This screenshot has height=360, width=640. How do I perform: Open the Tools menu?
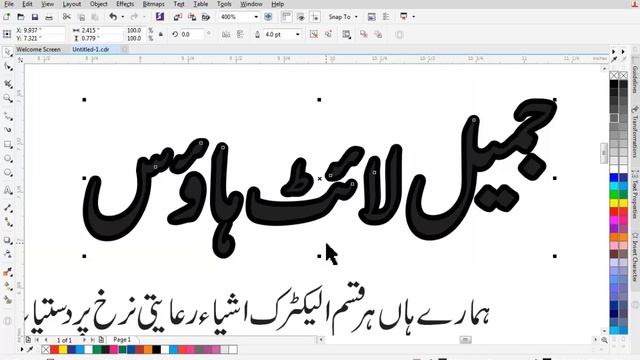(x=224, y=4)
